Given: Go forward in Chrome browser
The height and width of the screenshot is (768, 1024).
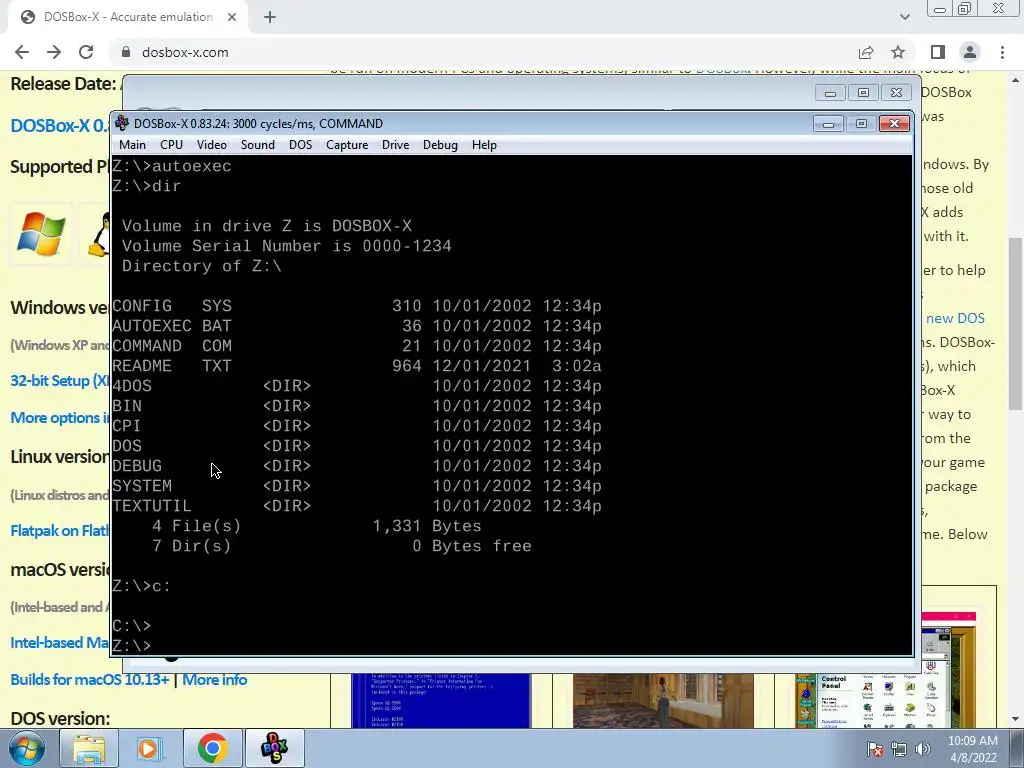Looking at the screenshot, I should click(x=54, y=52).
